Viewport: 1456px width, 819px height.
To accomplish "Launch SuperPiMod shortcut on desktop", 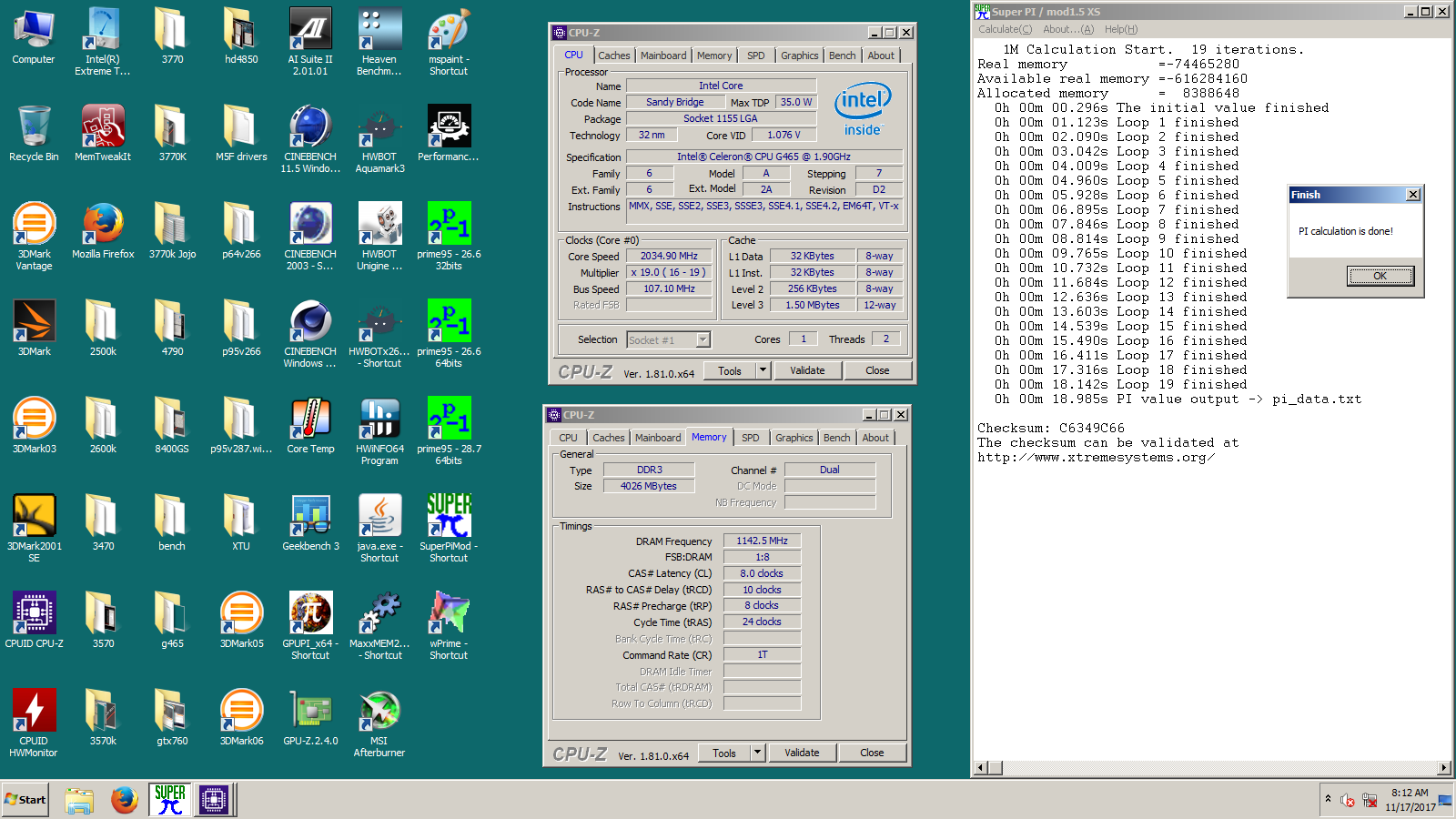I will click(449, 528).
